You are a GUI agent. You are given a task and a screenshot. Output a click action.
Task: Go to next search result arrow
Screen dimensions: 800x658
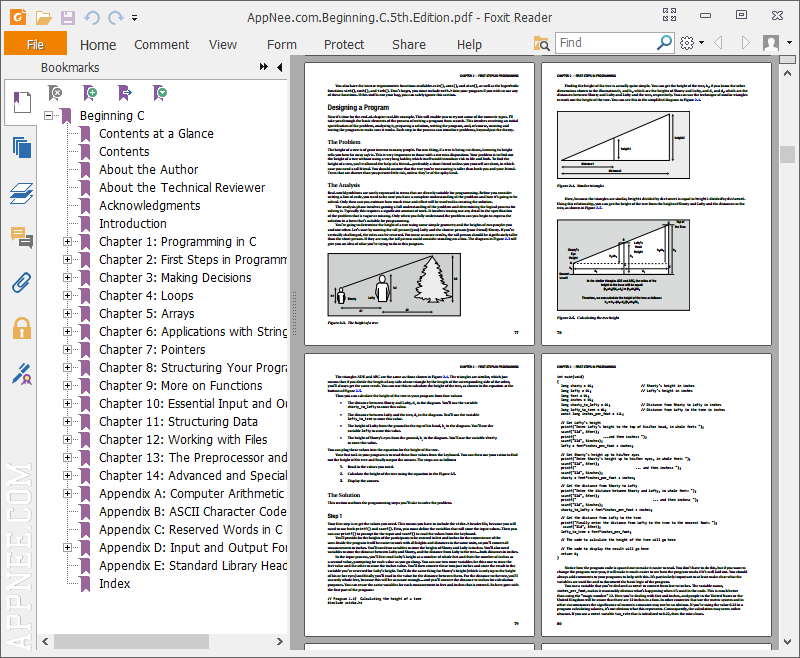[745, 43]
